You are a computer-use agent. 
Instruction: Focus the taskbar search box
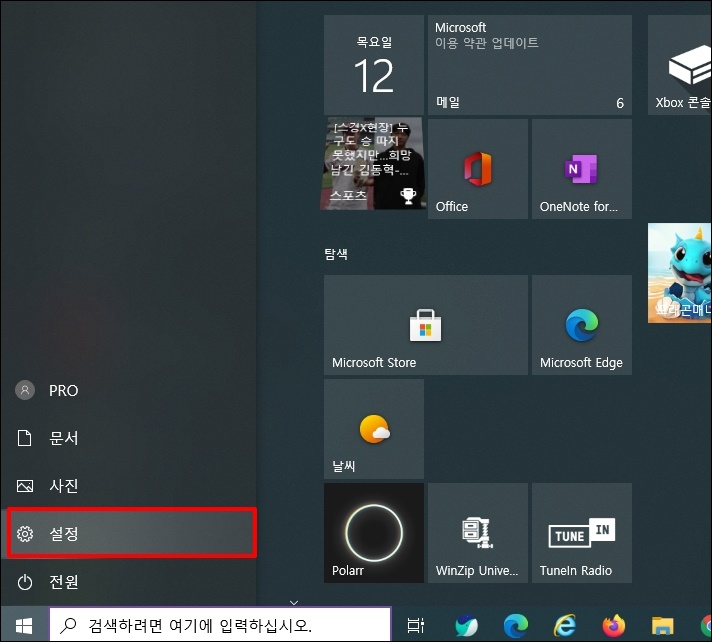[220, 626]
